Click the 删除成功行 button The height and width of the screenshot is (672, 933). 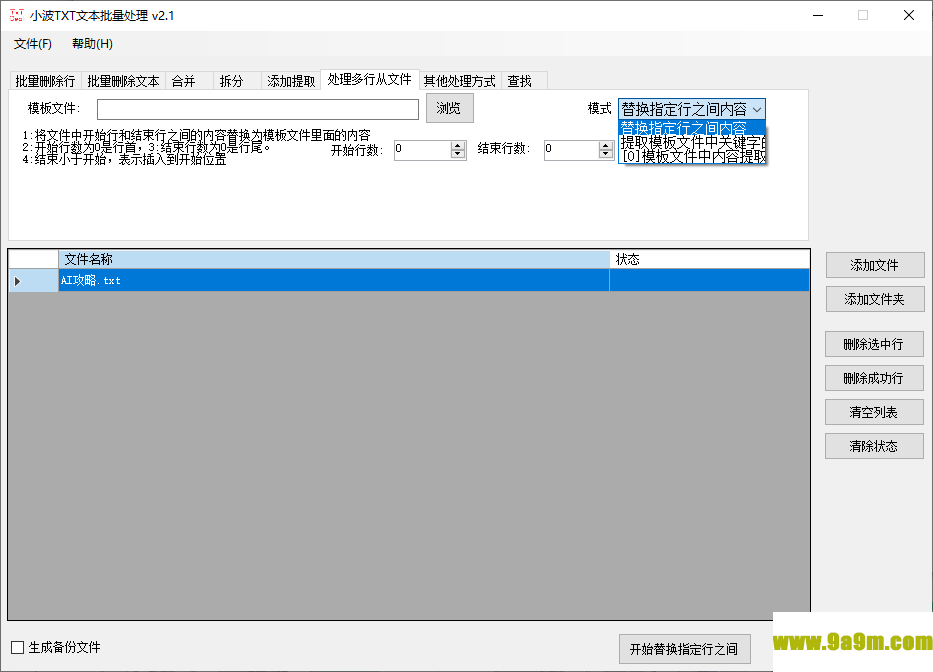(x=874, y=378)
